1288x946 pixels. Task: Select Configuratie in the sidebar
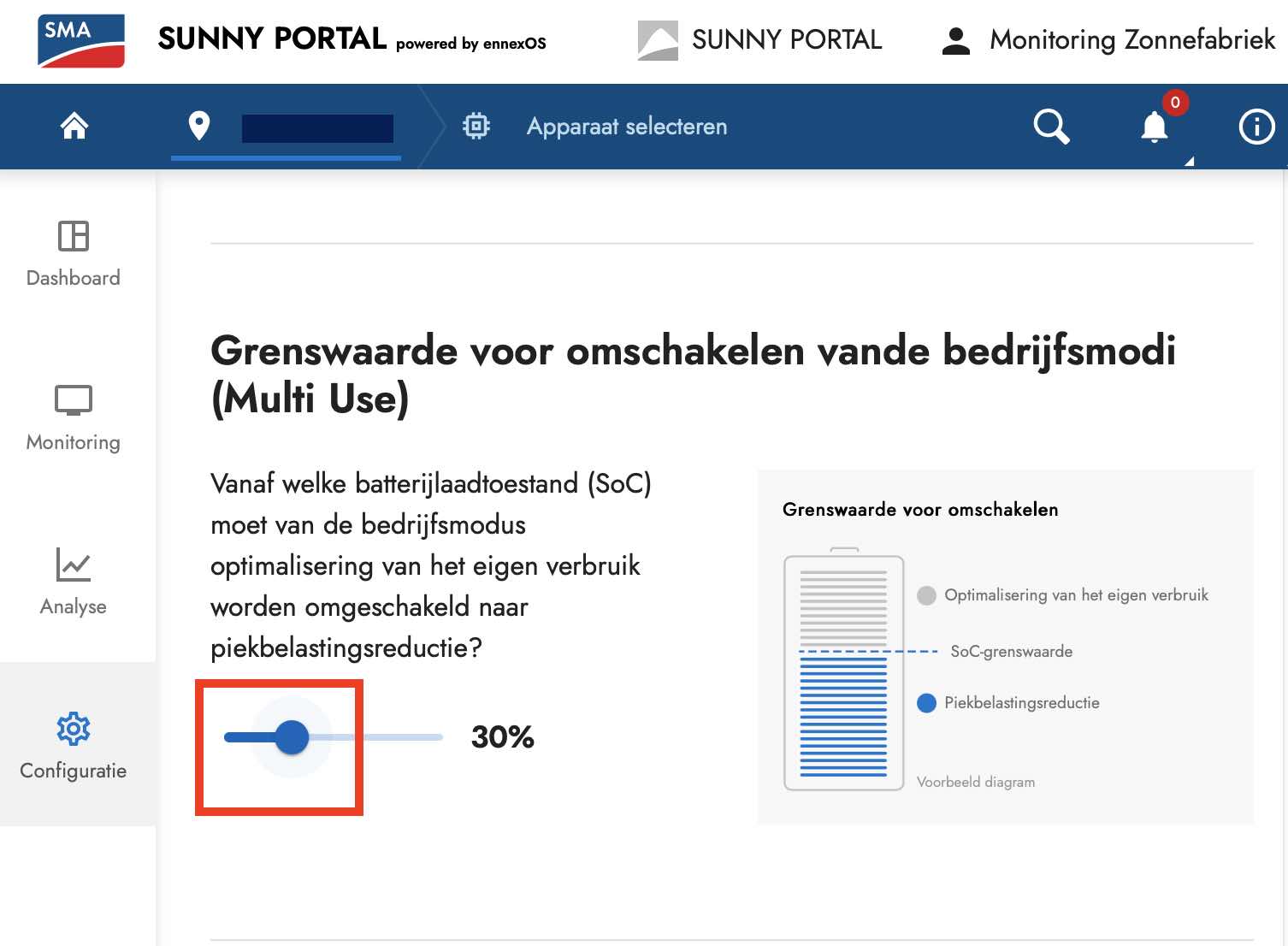74,748
